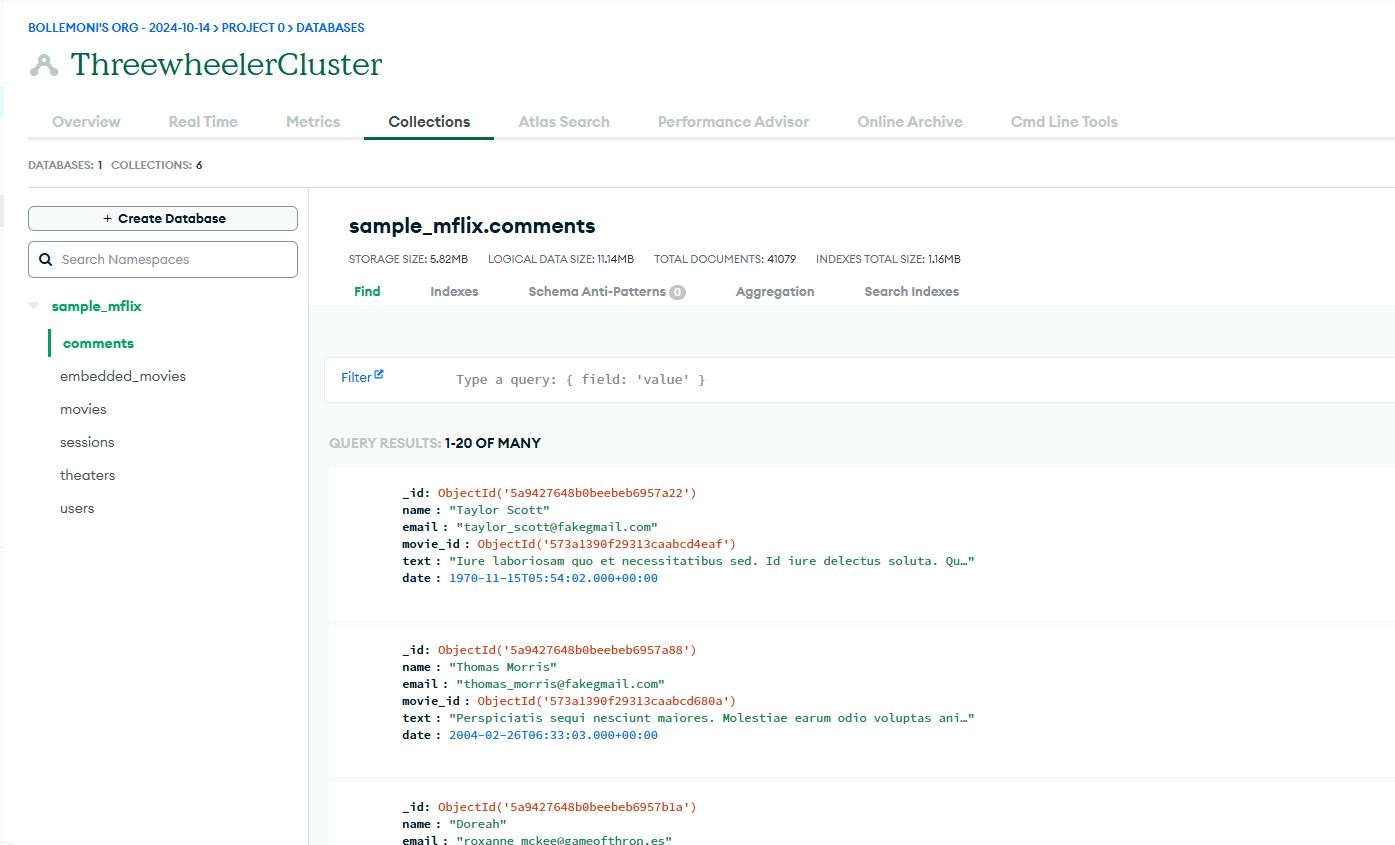Open the theaters collection
Viewport: 1395px width, 845px height.
(88, 475)
